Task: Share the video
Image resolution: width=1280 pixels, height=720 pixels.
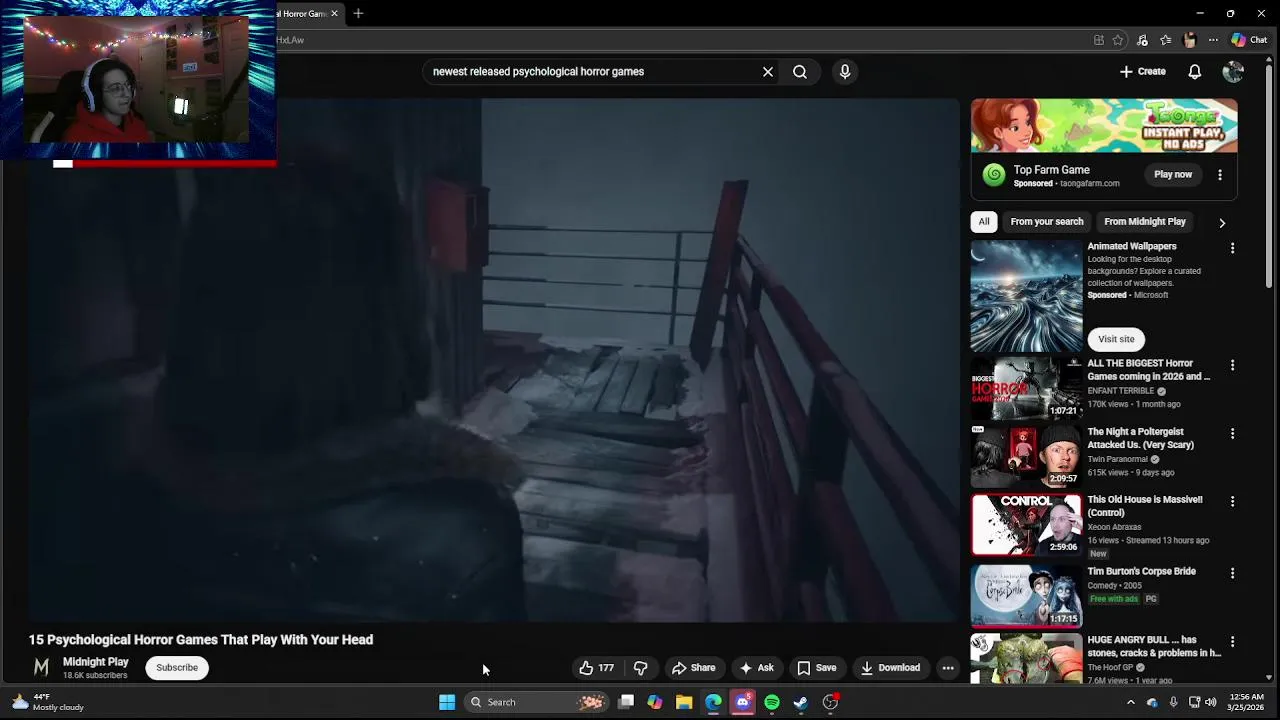Action: coord(694,668)
